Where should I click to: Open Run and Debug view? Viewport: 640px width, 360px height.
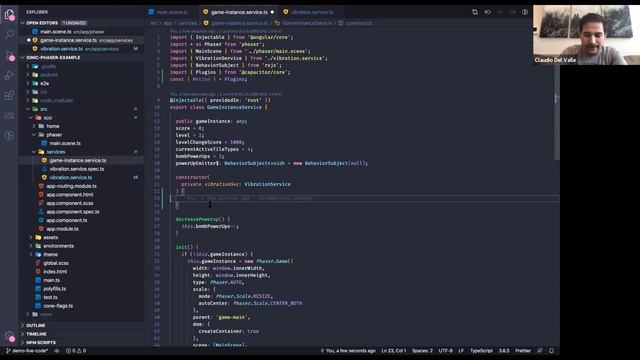click(9, 75)
